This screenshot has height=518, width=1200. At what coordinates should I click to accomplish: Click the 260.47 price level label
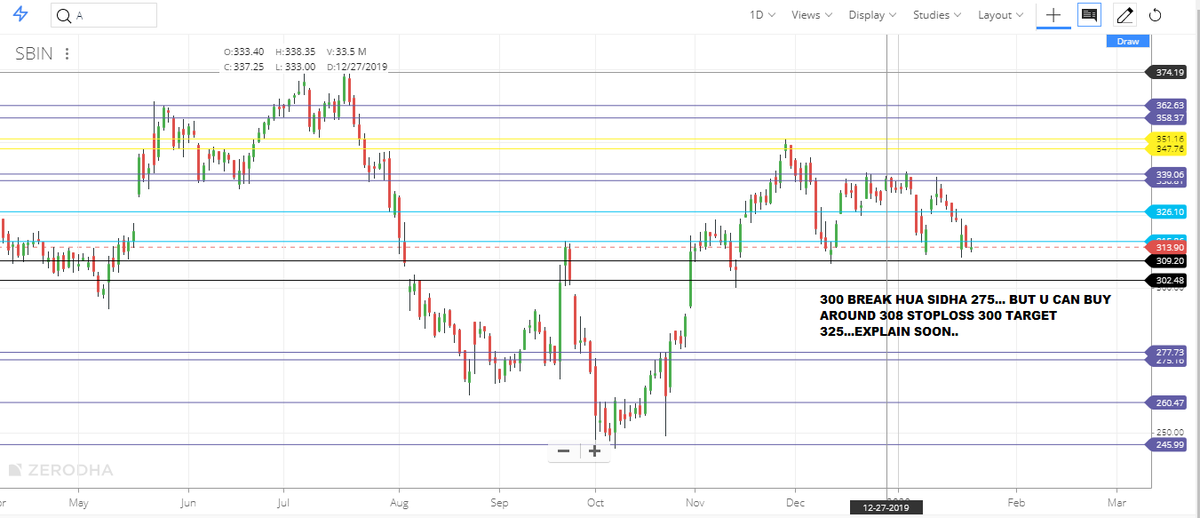[x=1169, y=402]
